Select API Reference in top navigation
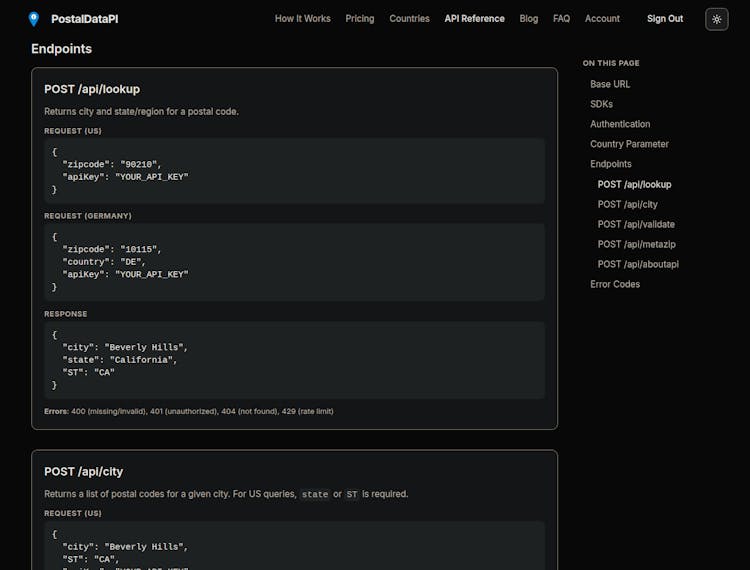Screen dimensions: 750x570 tap(474, 19)
